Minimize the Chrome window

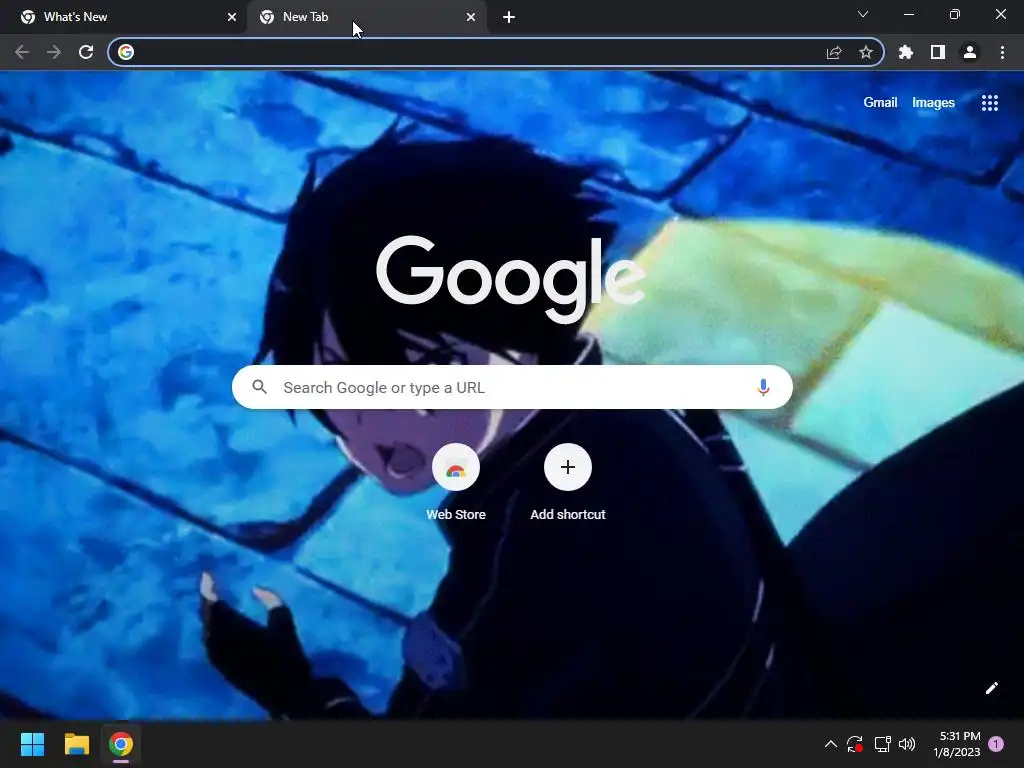coord(908,14)
